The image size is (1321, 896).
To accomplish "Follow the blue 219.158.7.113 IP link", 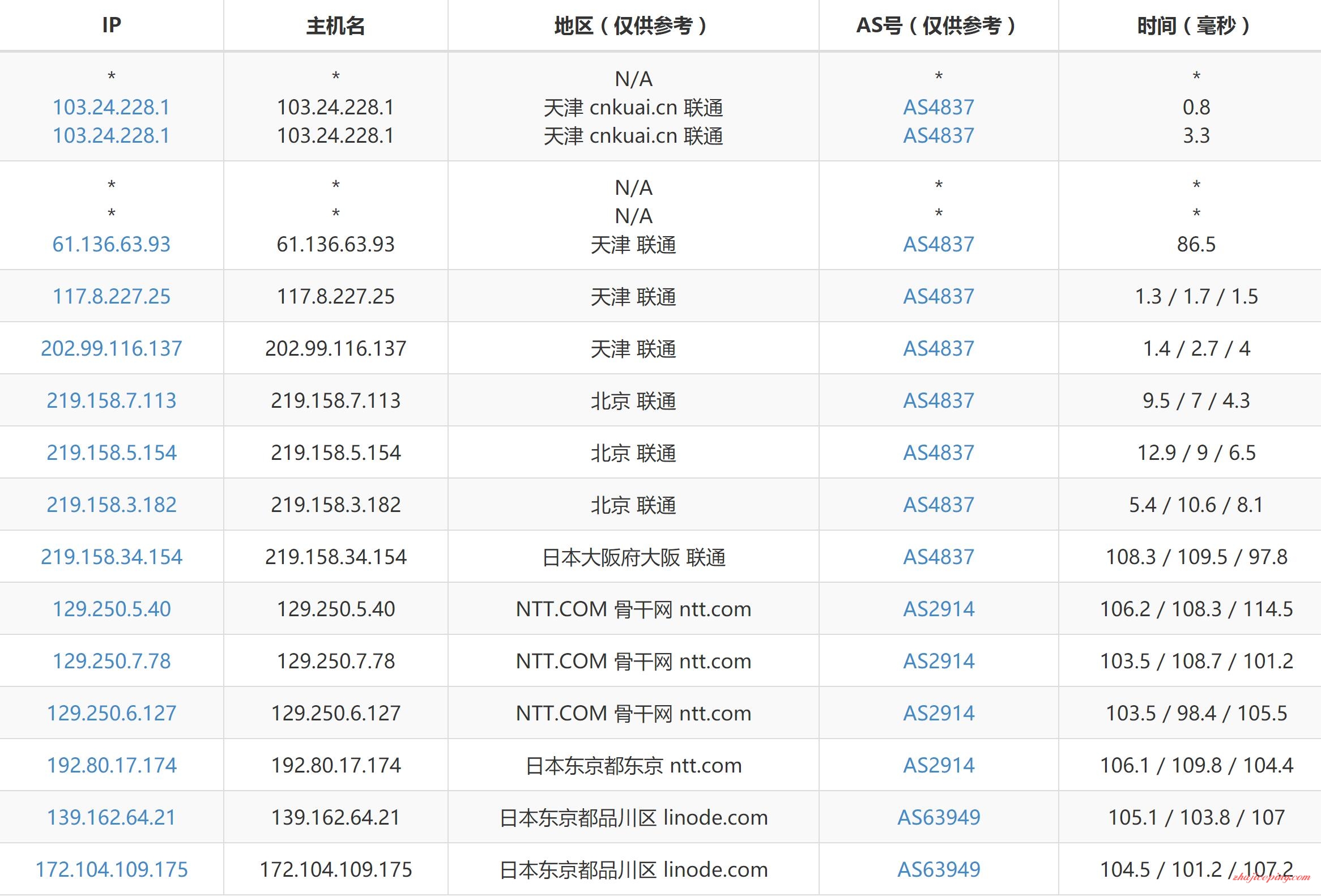I will (112, 400).
